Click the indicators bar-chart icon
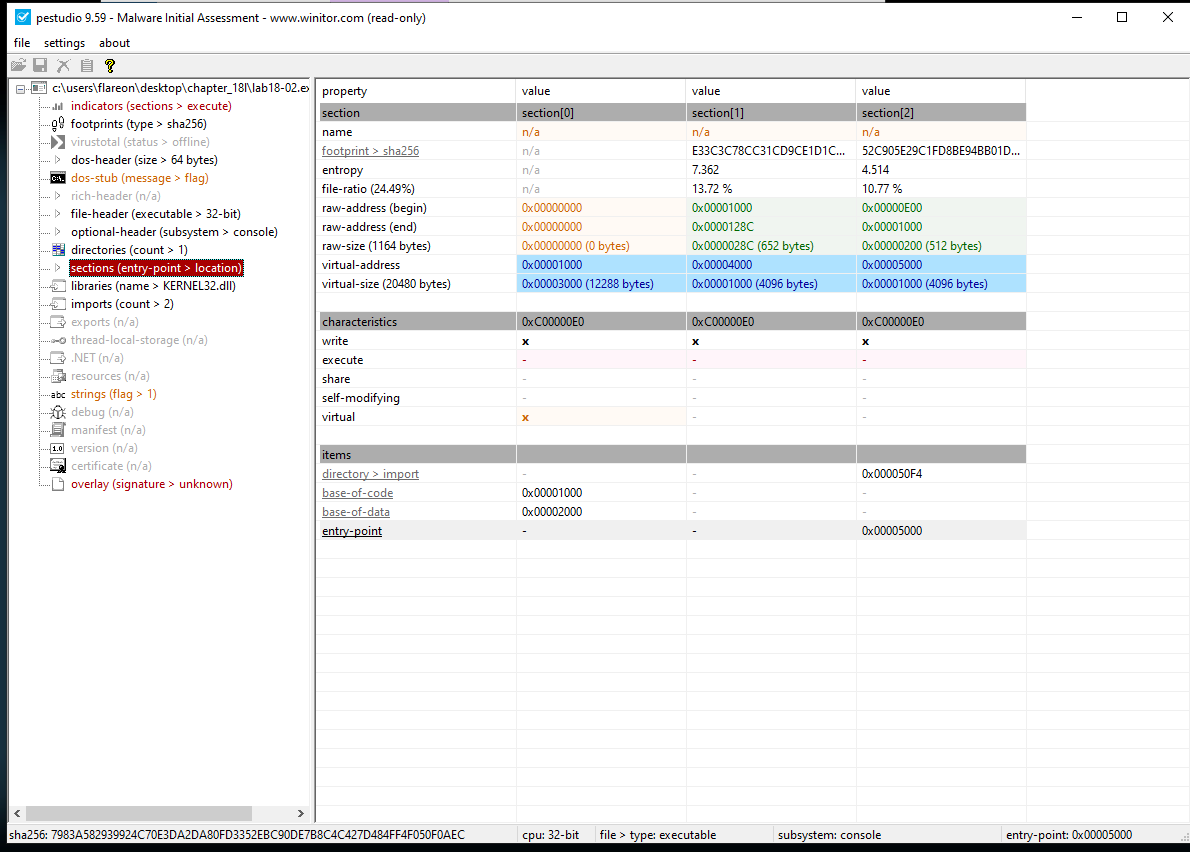 (58, 106)
